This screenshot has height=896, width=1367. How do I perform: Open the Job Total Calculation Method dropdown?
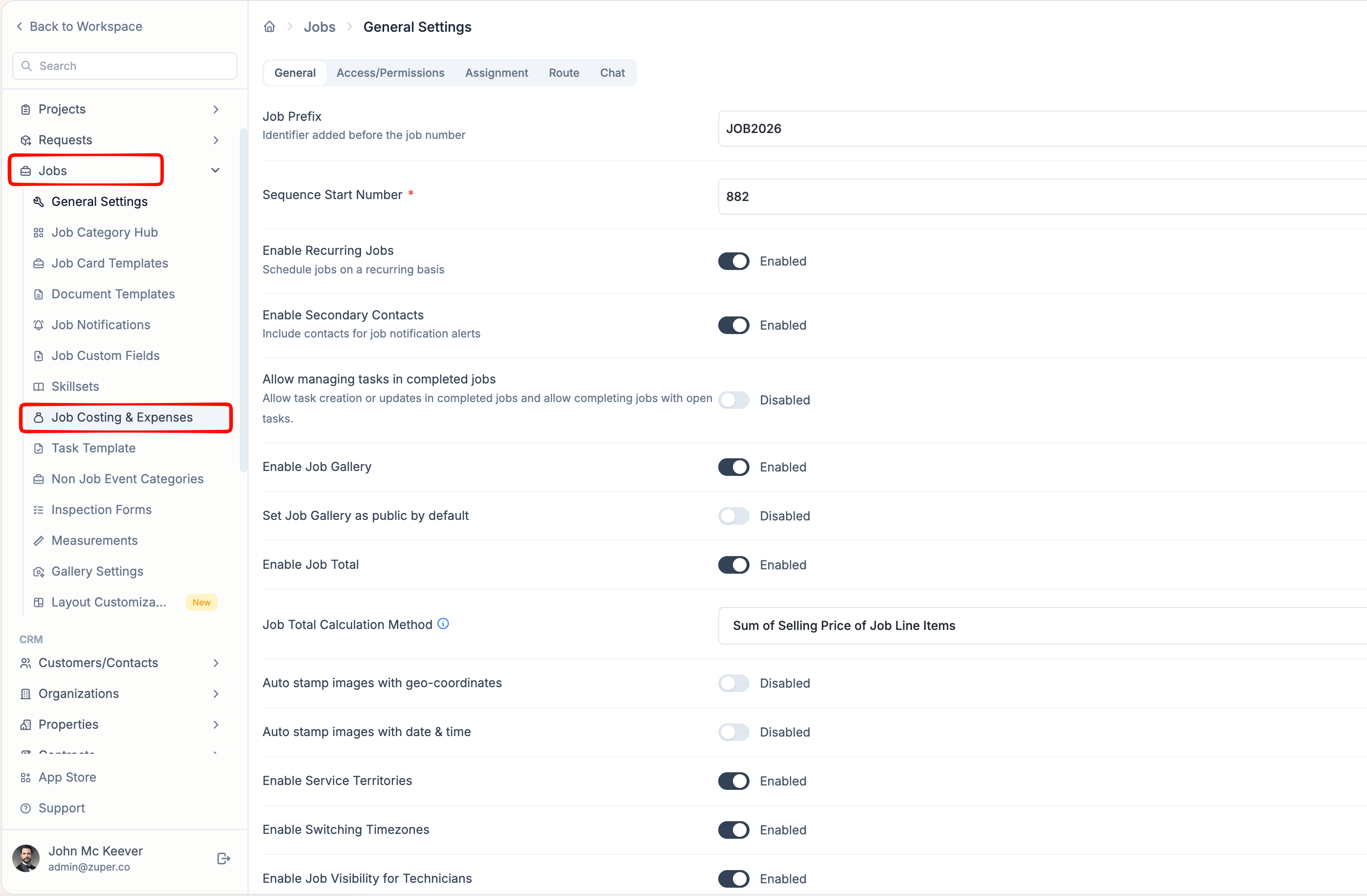coord(1042,626)
